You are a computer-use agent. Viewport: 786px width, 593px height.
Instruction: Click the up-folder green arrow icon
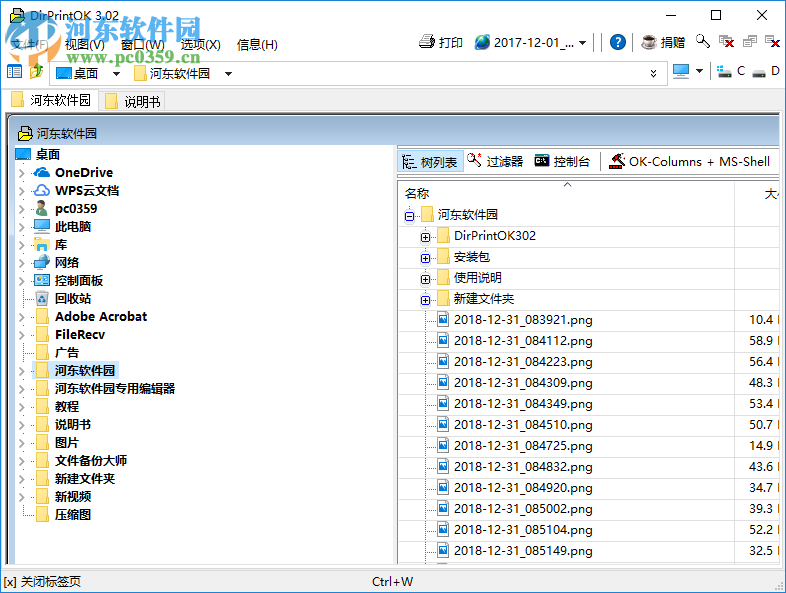pyautogui.click(x=37, y=72)
